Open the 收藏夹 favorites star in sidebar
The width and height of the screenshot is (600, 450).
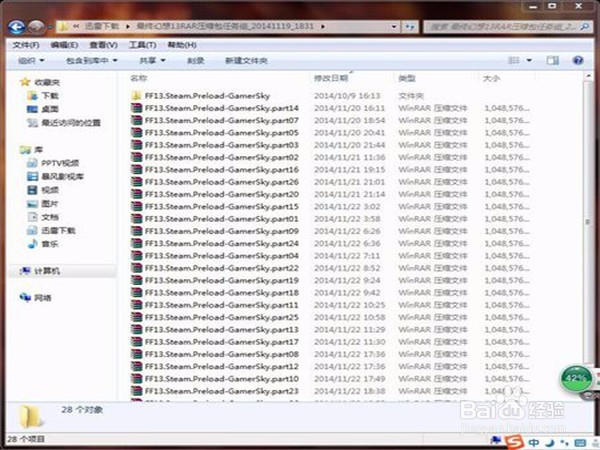click(x=25, y=82)
